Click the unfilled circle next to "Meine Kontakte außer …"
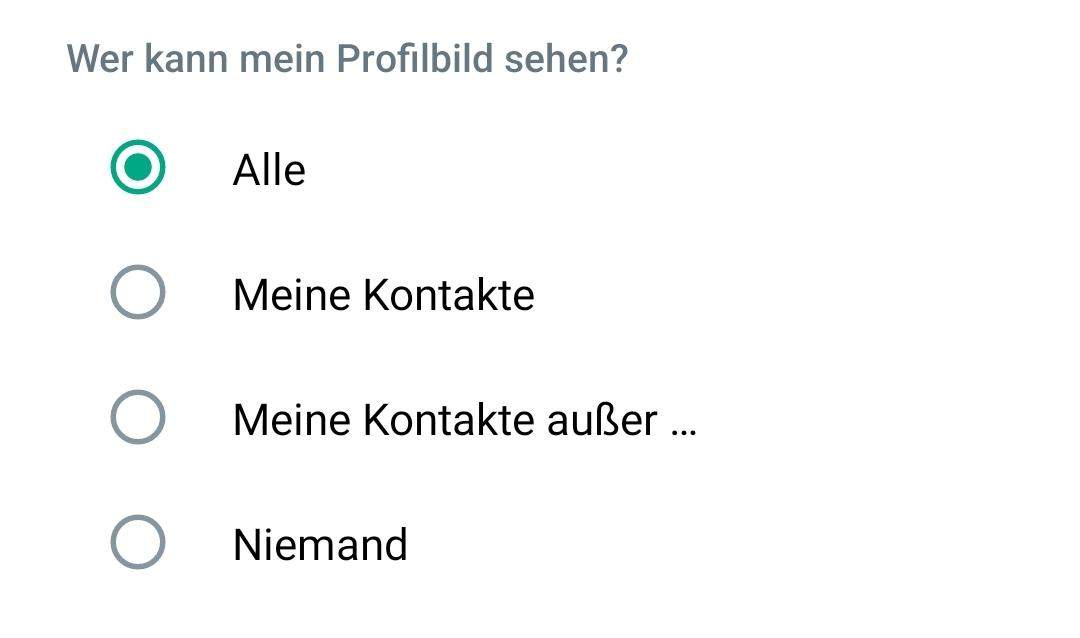The image size is (1080, 638). coord(137,419)
